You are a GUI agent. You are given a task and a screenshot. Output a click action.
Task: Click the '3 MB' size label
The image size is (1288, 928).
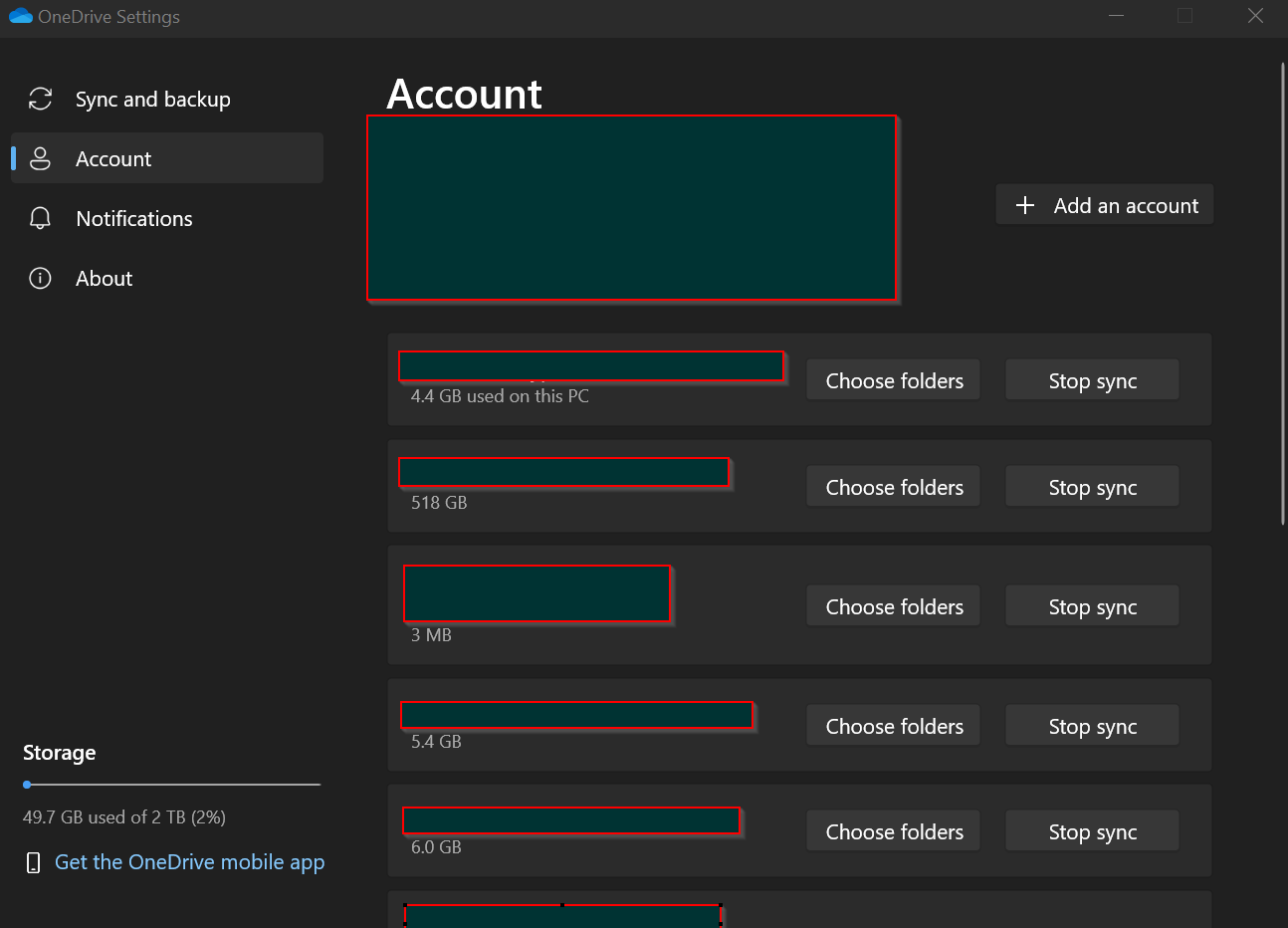[x=431, y=635]
